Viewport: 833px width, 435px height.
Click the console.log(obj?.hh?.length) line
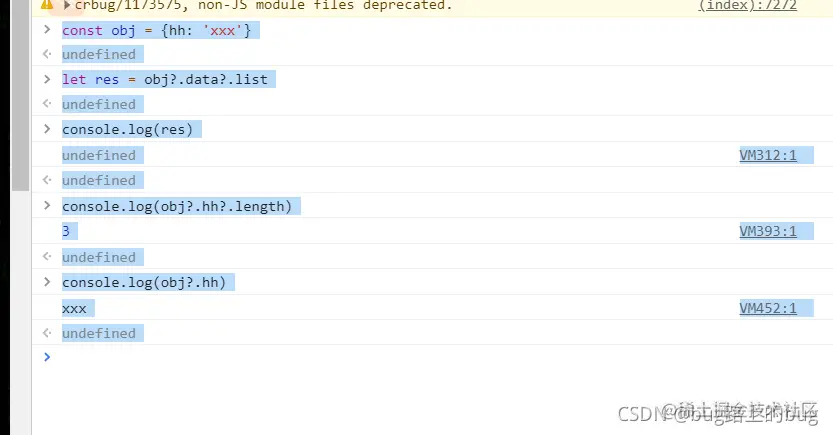177,207
